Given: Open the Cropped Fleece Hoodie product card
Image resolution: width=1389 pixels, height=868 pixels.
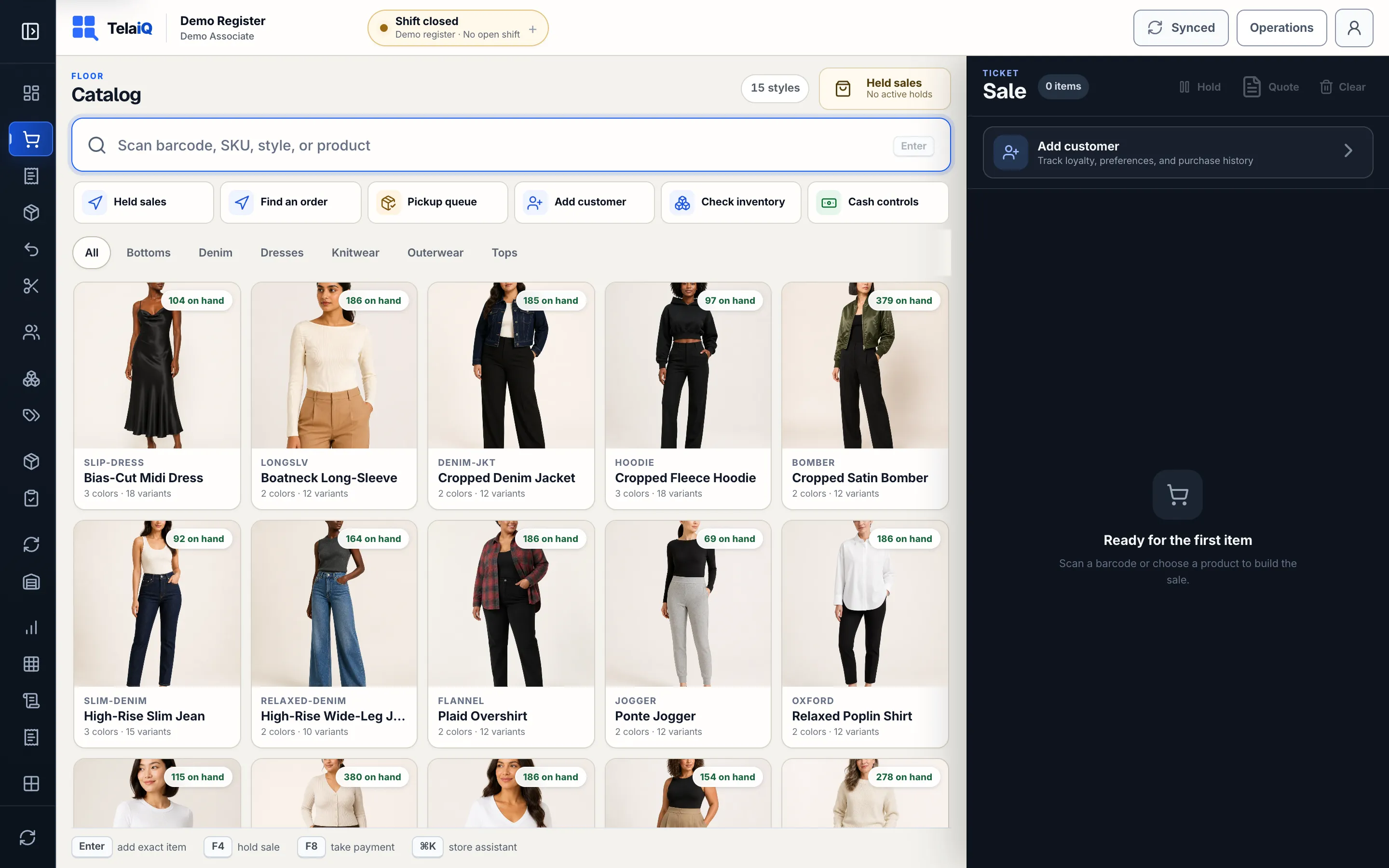Looking at the screenshot, I should click(688, 395).
